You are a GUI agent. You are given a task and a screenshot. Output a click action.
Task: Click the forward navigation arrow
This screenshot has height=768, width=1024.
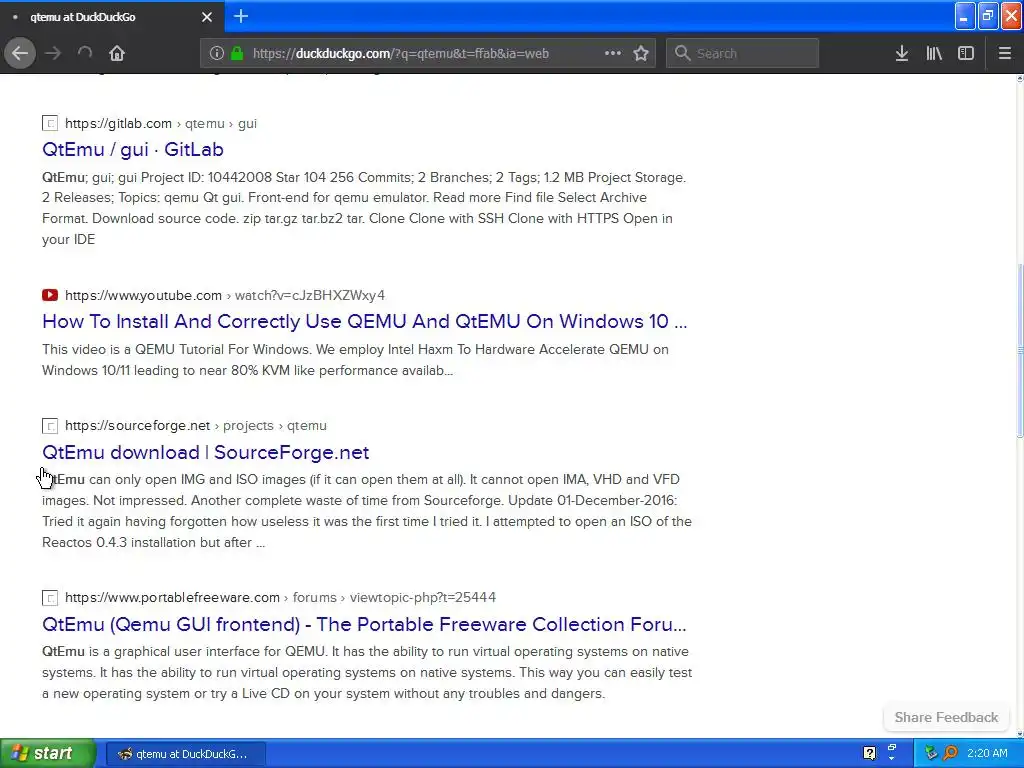pos(53,53)
